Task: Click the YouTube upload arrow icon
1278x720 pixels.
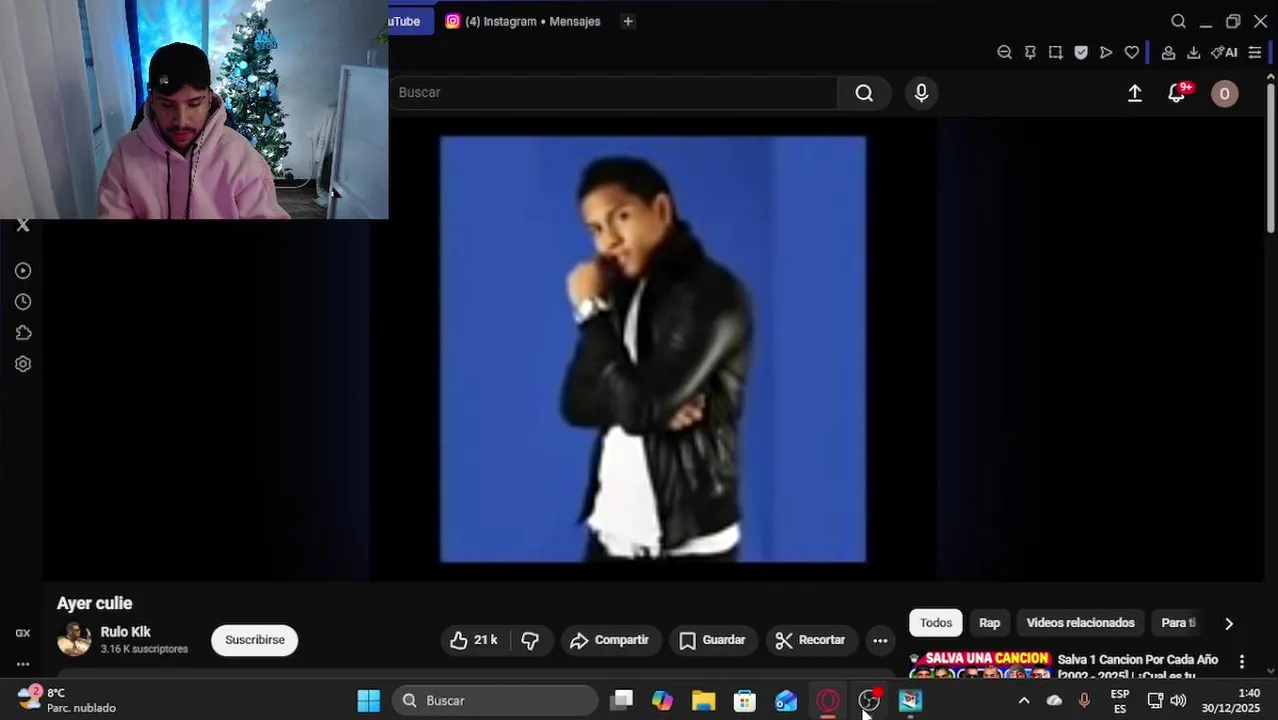Action: point(1135,93)
